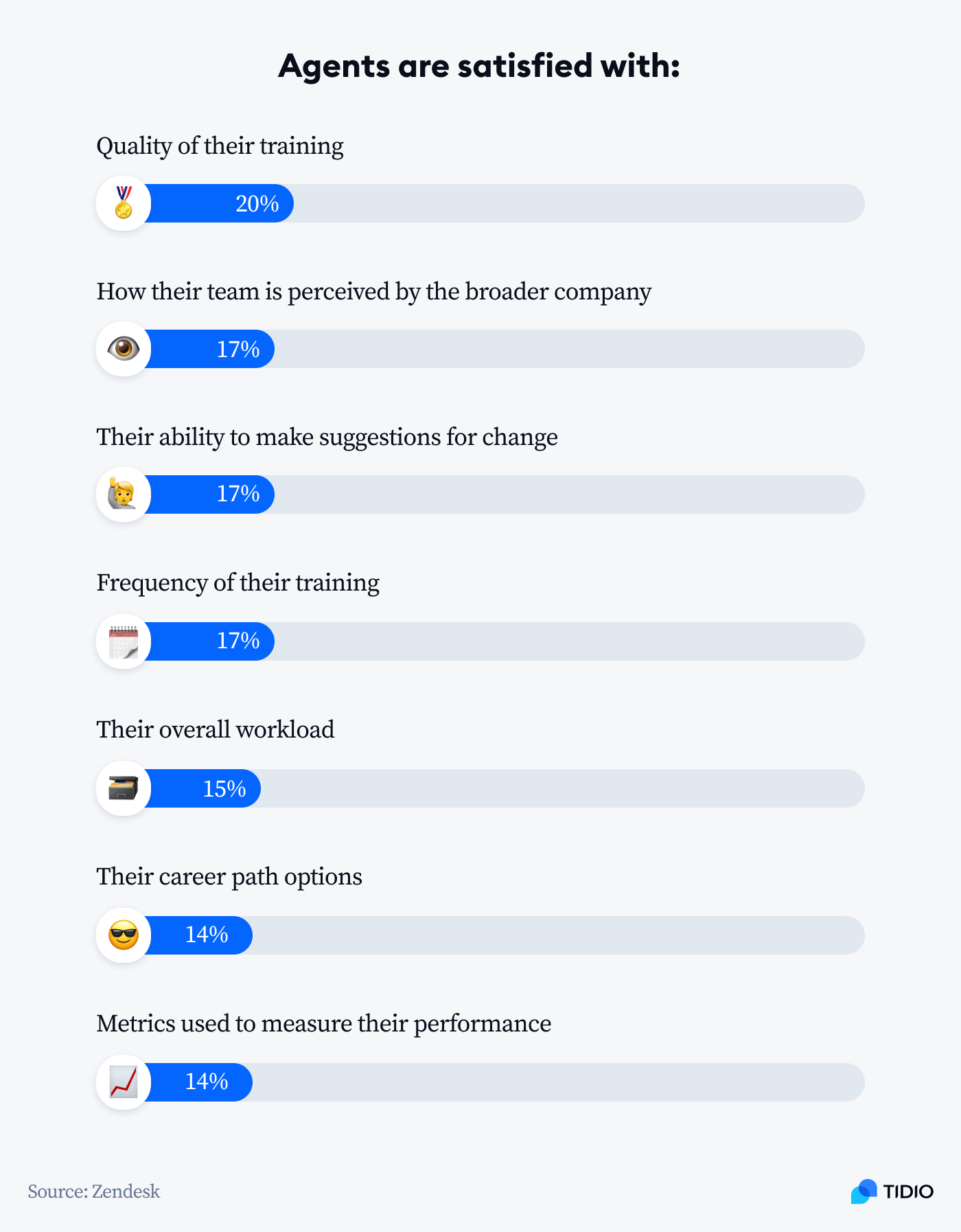This screenshot has width=961, height=1232.
Task: Click 'Their career path options' label
Action: click(229, 877)
